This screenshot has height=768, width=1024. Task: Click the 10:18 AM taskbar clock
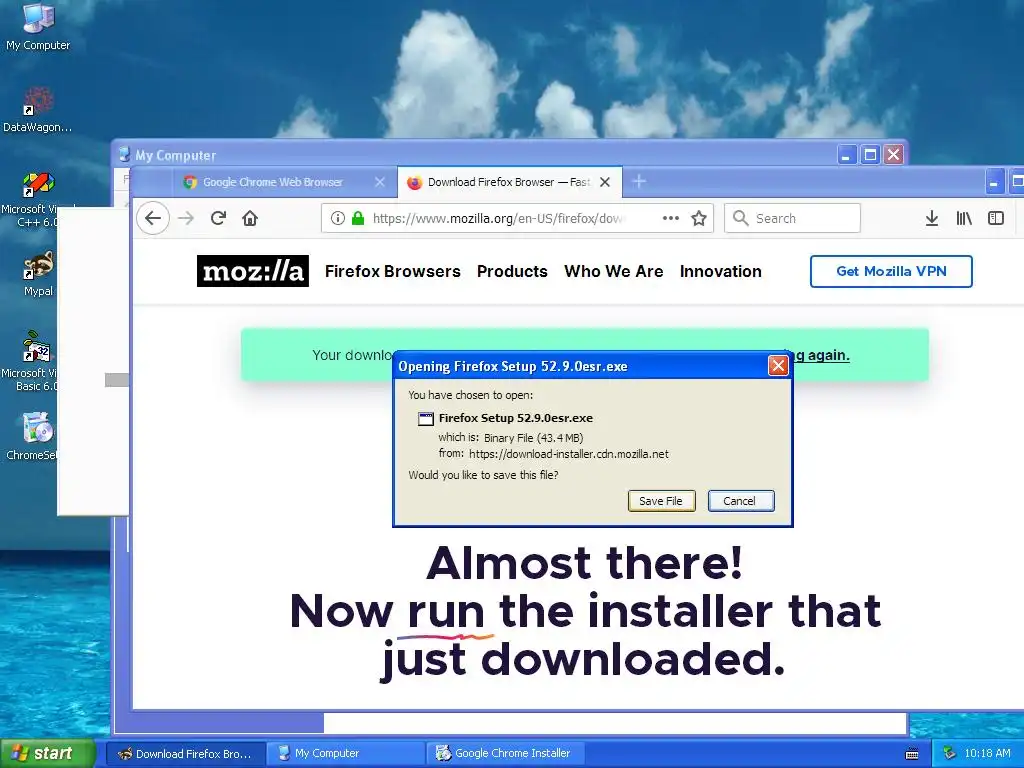pyautogui.click(x=987, y=754)
